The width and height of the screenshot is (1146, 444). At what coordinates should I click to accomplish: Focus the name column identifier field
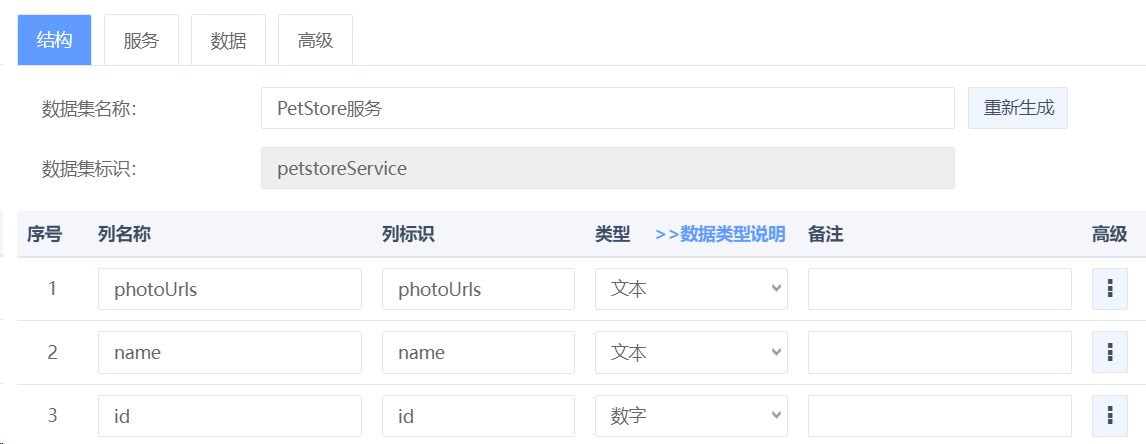pos(478,352)
